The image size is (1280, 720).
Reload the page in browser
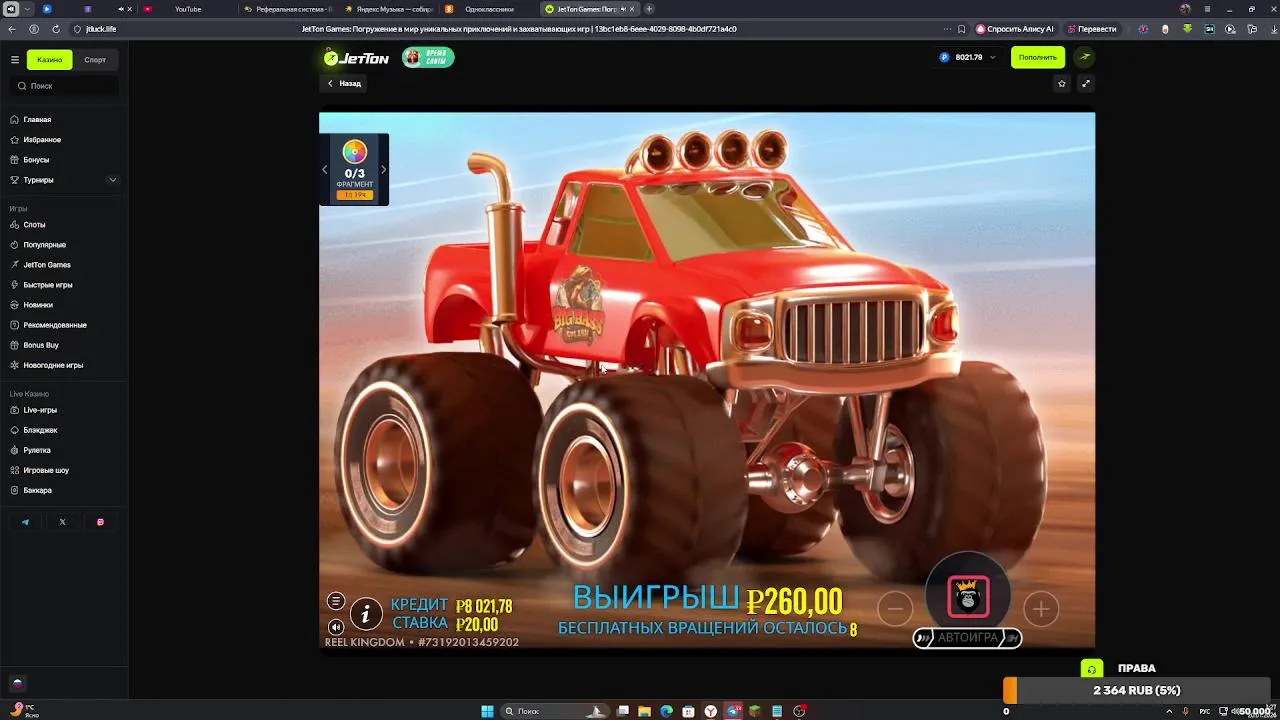coord(55,29)
